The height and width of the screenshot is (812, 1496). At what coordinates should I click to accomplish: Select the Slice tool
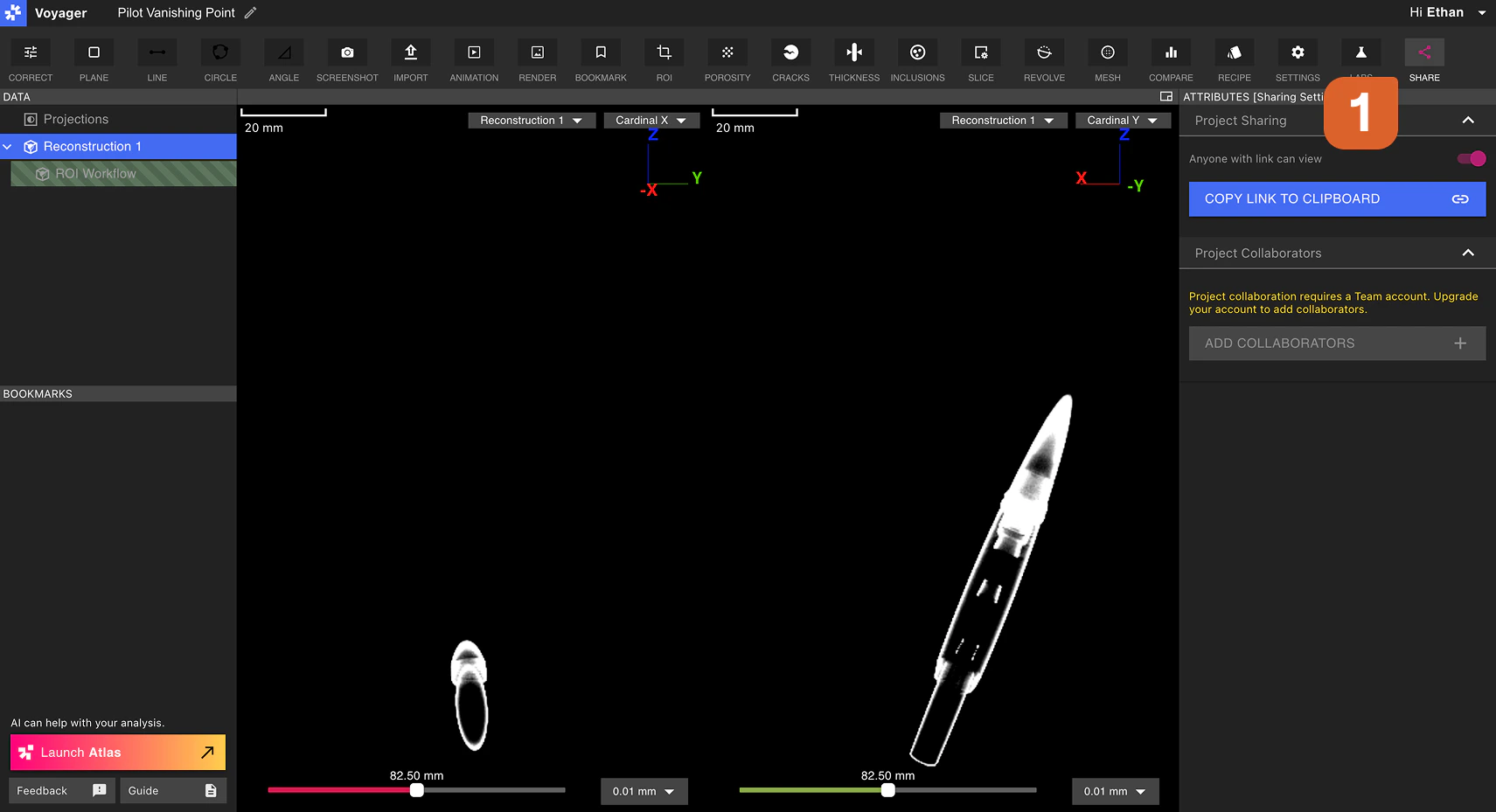(x=980, y=58)
